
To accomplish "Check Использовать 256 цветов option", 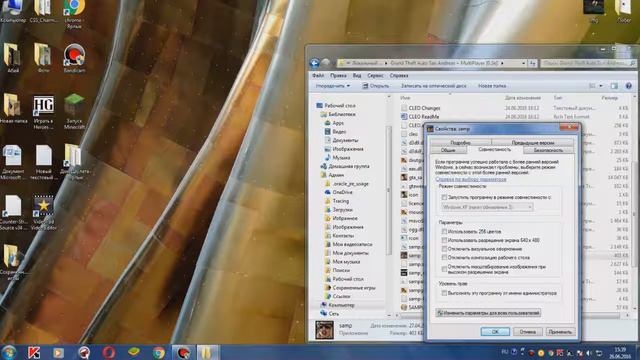I will [x=444, y=231].
